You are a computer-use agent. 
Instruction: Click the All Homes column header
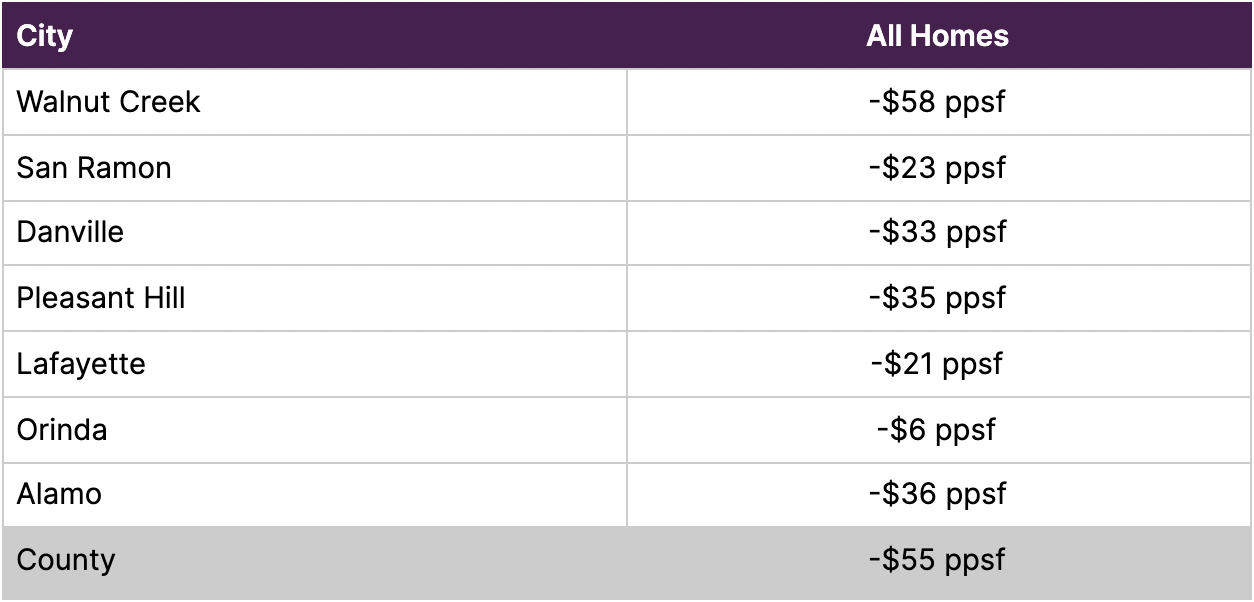click(x=937, y=36)
